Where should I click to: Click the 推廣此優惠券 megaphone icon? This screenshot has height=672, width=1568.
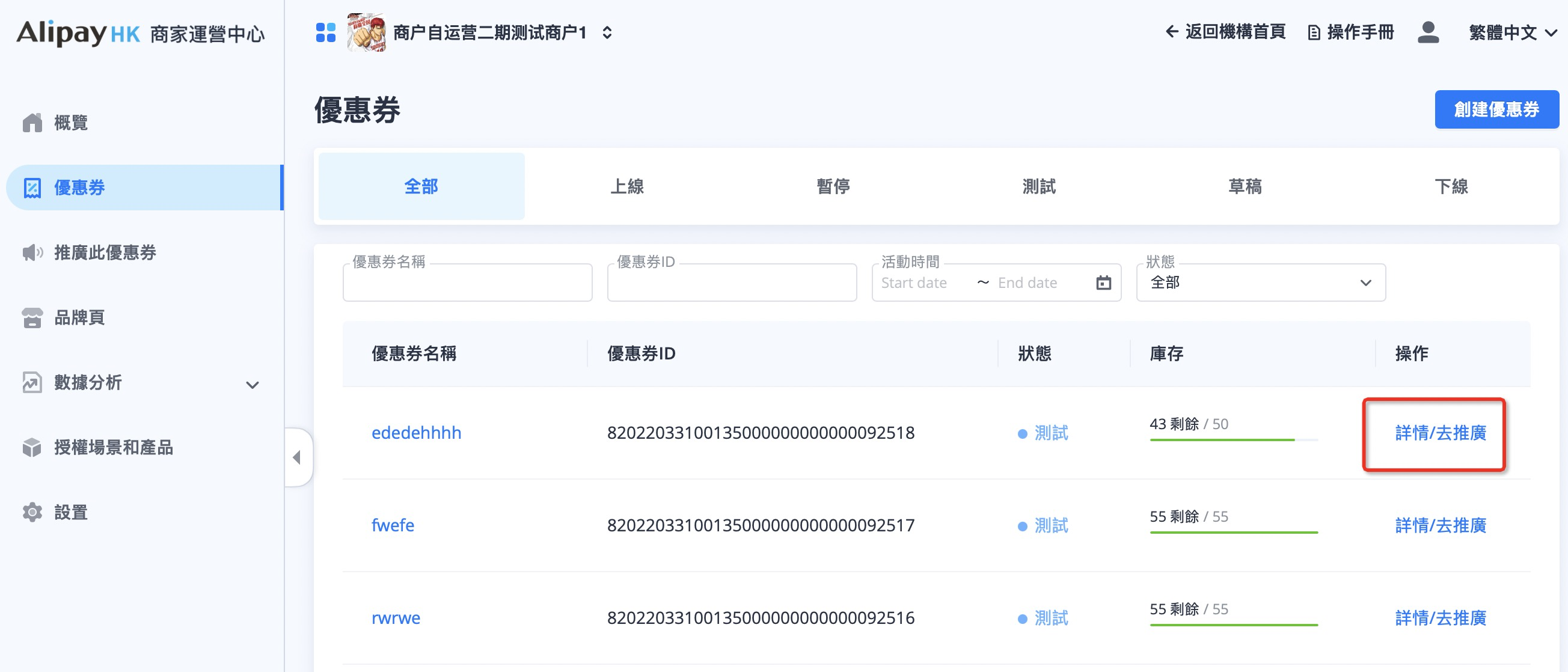pos(32,252)
